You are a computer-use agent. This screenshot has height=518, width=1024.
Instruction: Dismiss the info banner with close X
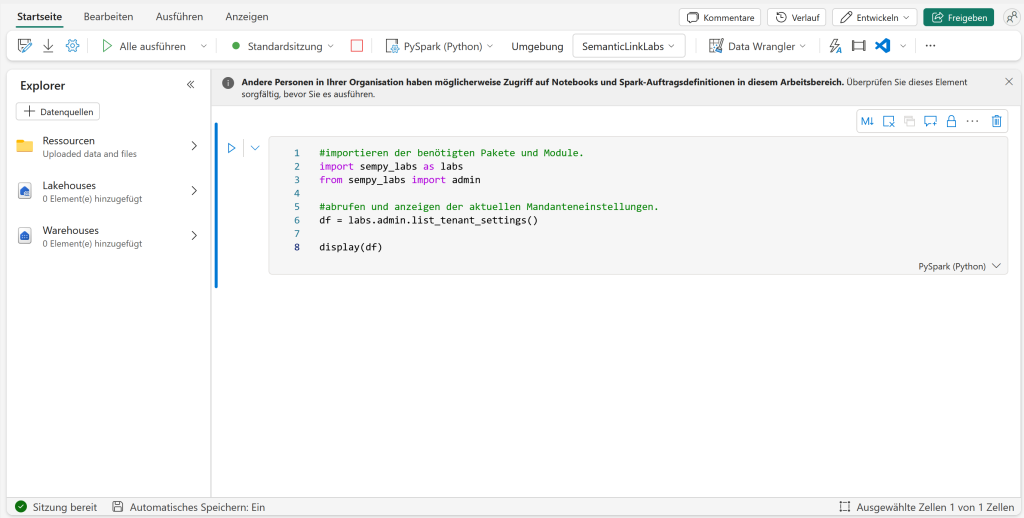point(1009,82)
